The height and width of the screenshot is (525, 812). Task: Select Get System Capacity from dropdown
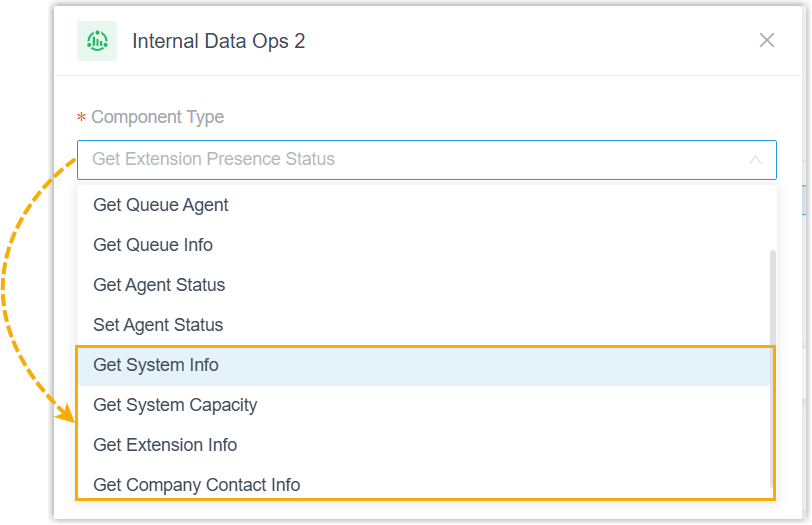pos(175,405)
